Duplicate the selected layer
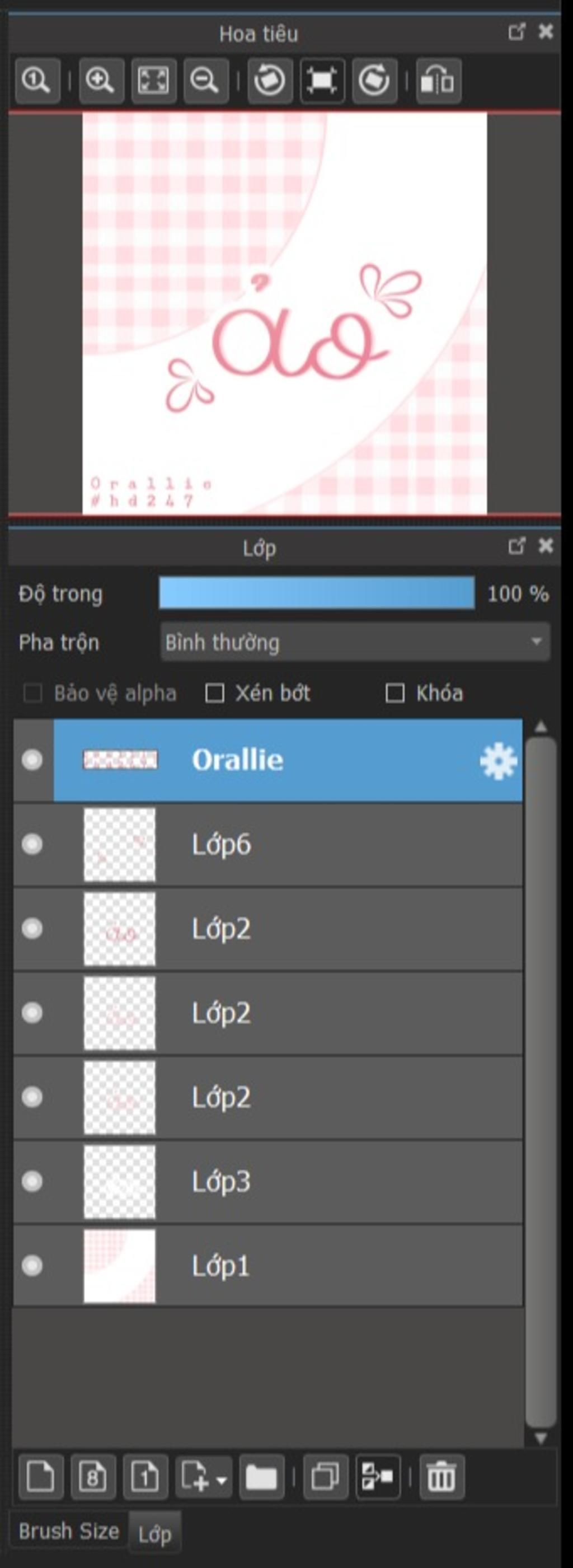573x1568 pixels. tap(326, 1476)
